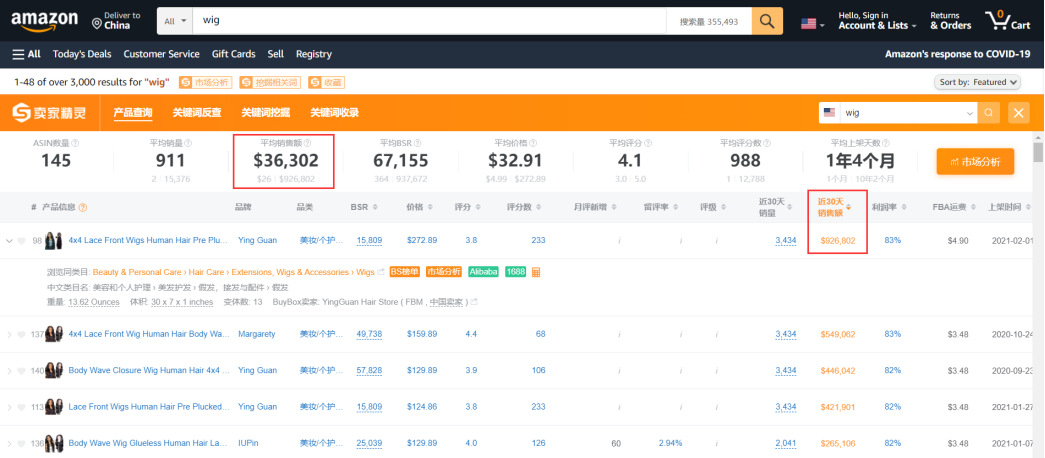Screen dimensions: 1045x458
Task: Sort table by BSR column
Action: [x=364, y=207]
